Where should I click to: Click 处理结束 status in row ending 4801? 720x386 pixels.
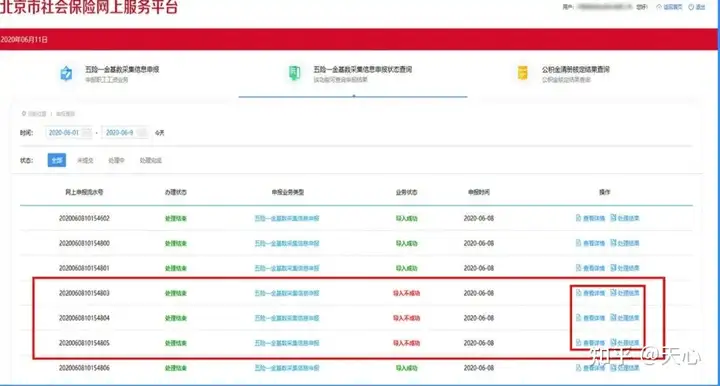click(x=176, y=268)
